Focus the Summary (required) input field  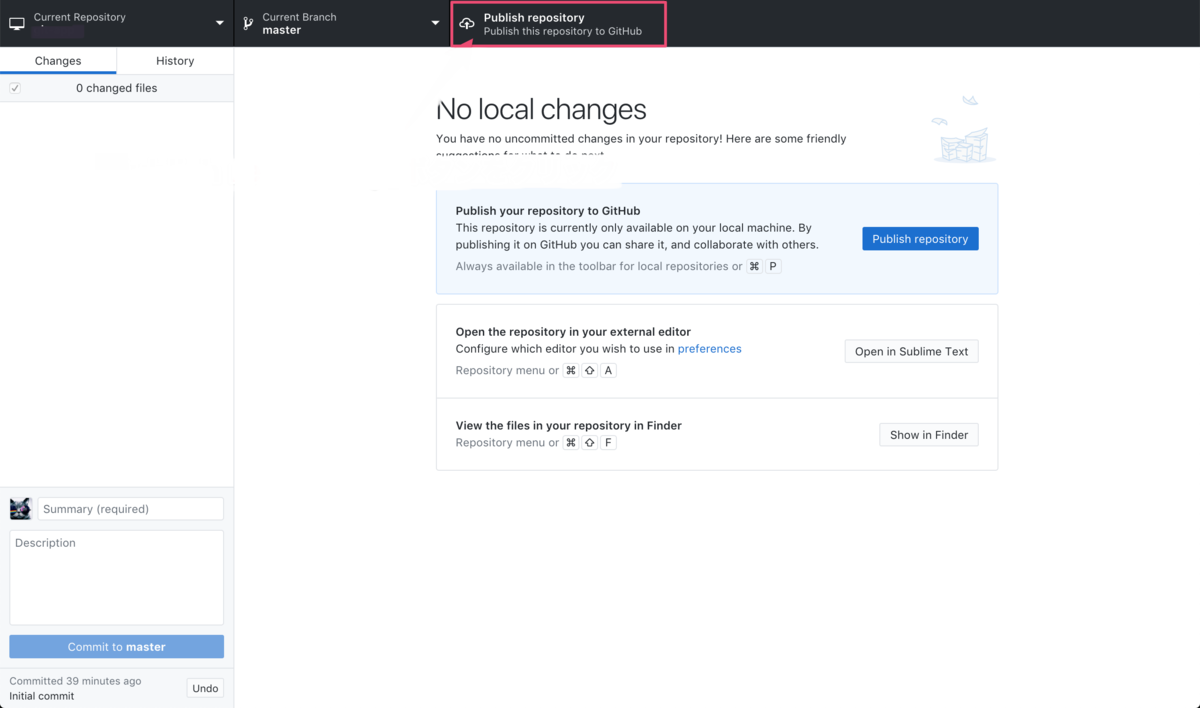pos(131,509)
